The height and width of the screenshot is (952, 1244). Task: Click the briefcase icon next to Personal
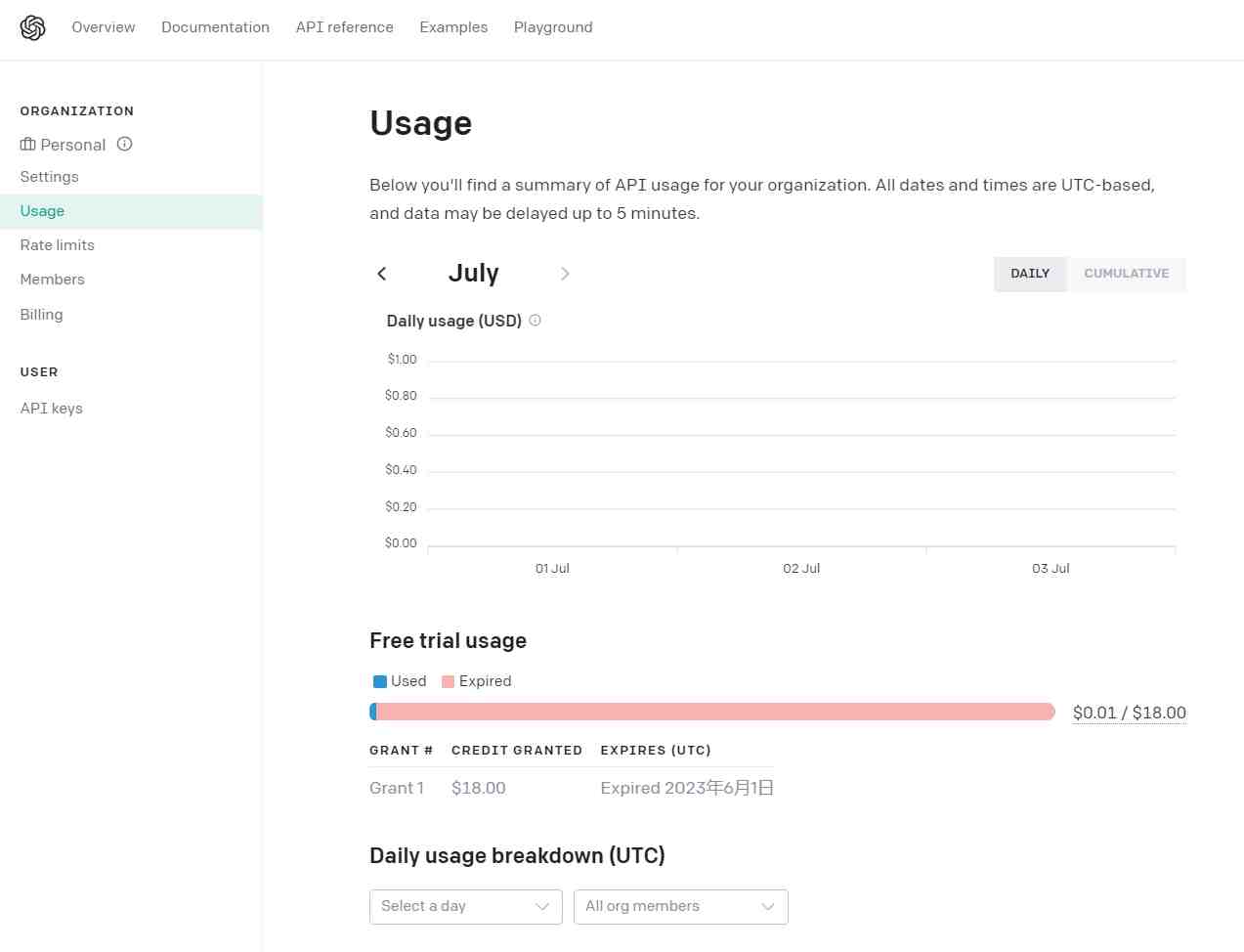pyautogui.click(x=27, y=145)
